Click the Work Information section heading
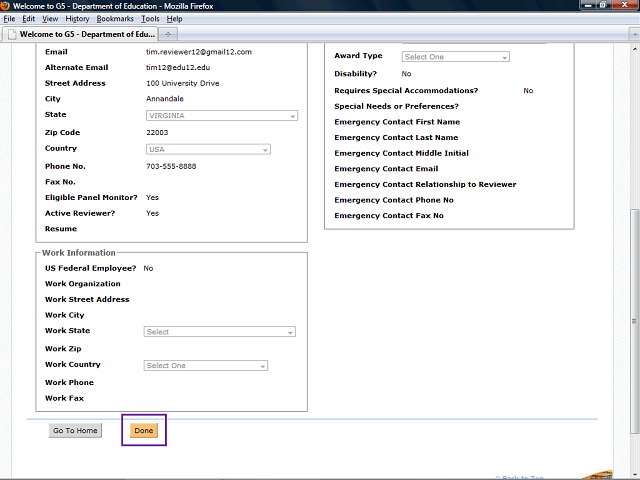This screenshot has width=640, height=480. coord(79,253)
